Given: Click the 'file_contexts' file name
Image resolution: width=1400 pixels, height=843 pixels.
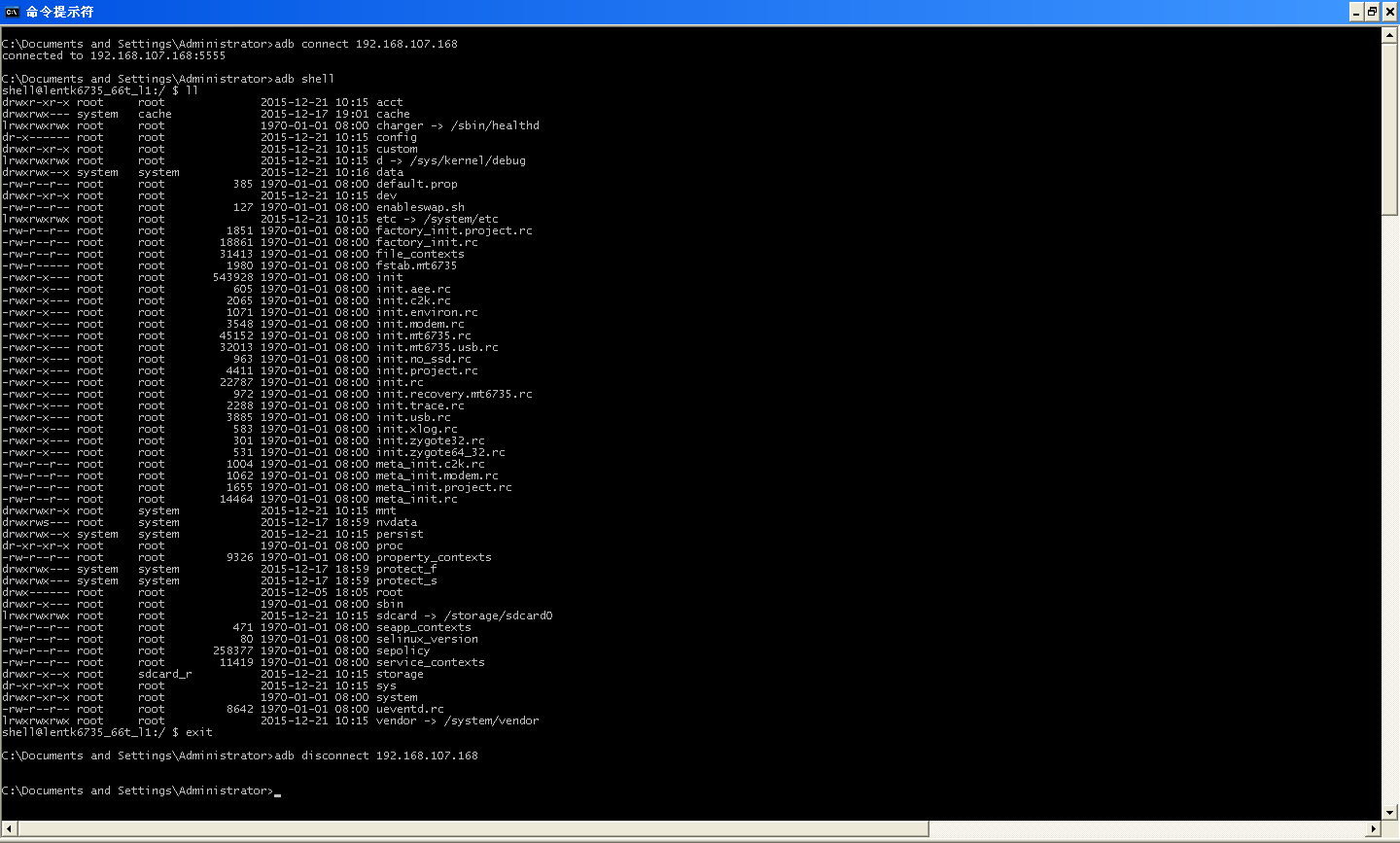Looking at the screenshot, I should [420, 254].
